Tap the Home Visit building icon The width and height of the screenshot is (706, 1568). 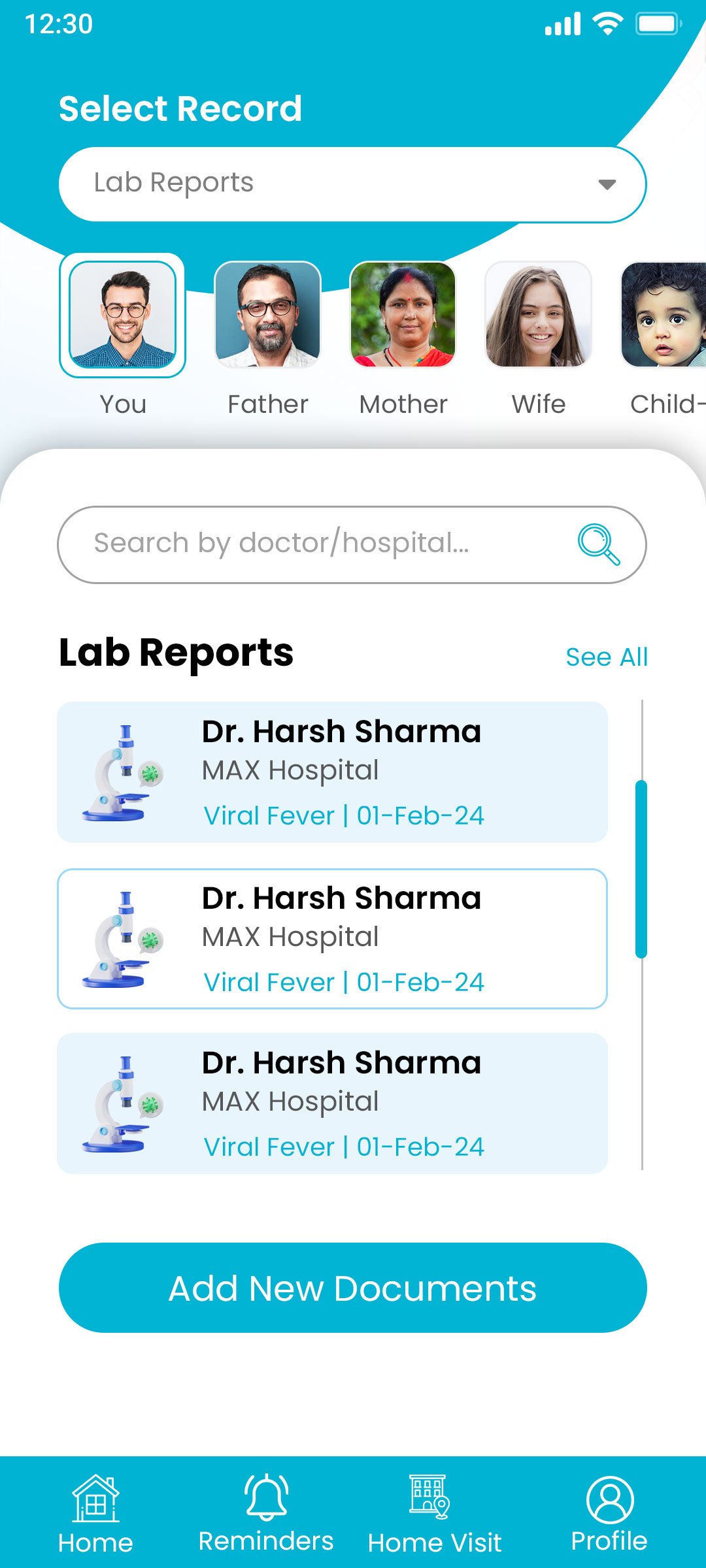(429, 1497)
